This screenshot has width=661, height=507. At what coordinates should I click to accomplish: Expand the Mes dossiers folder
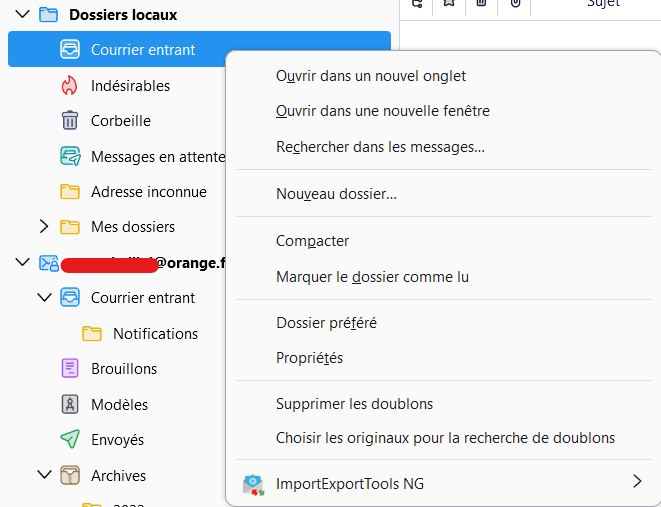(44, 227)
